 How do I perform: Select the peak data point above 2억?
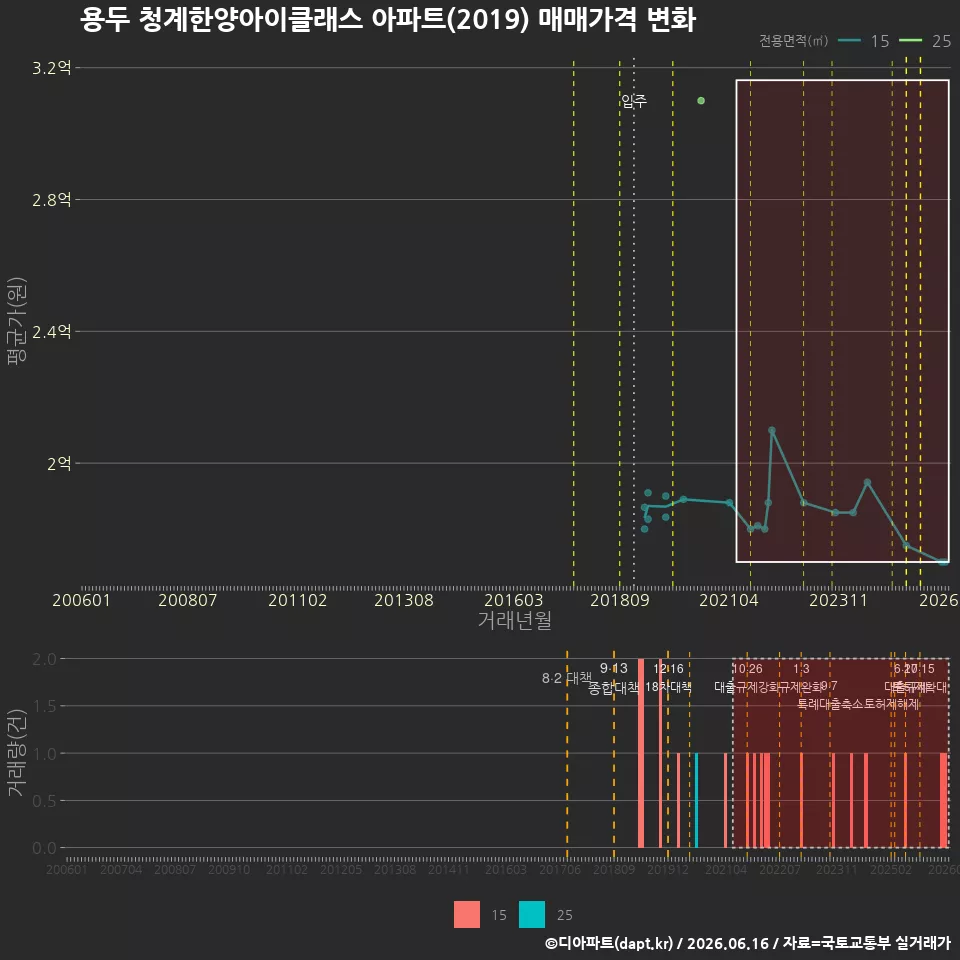pos(772,430)
